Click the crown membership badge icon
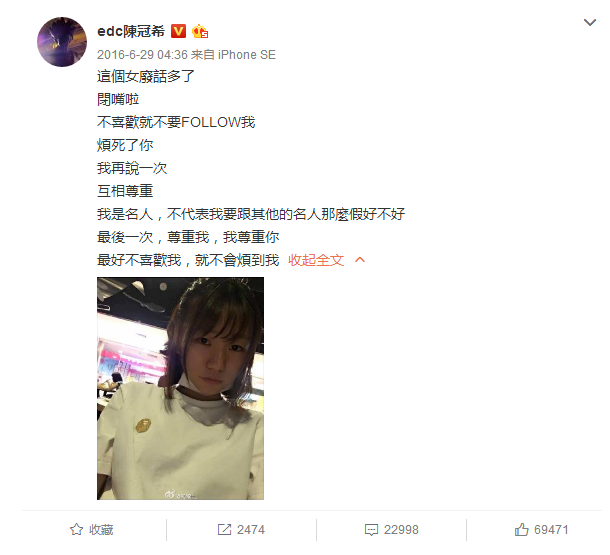Image resolution: width=610 pixels, height=555 pixels. (200, 31)
